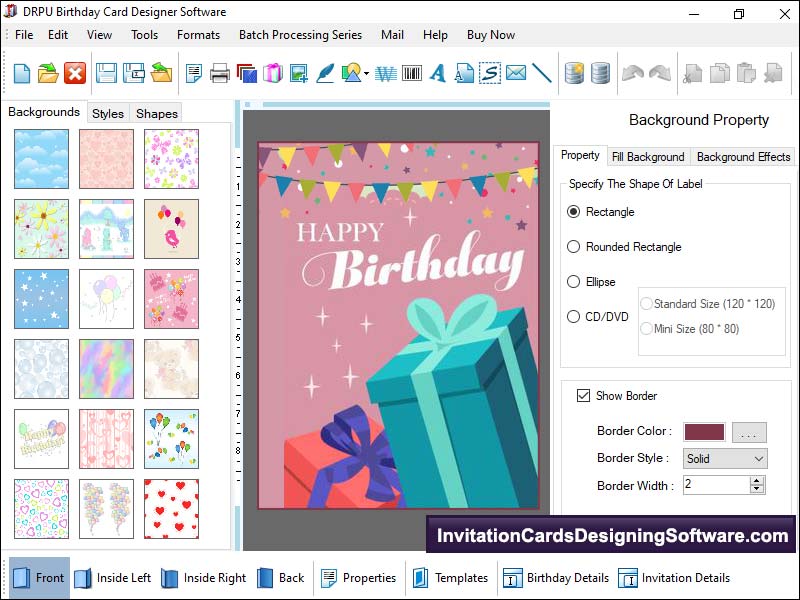Click the Email envelope icon
This screenshot has height=600, width=800.
(516, 73)
